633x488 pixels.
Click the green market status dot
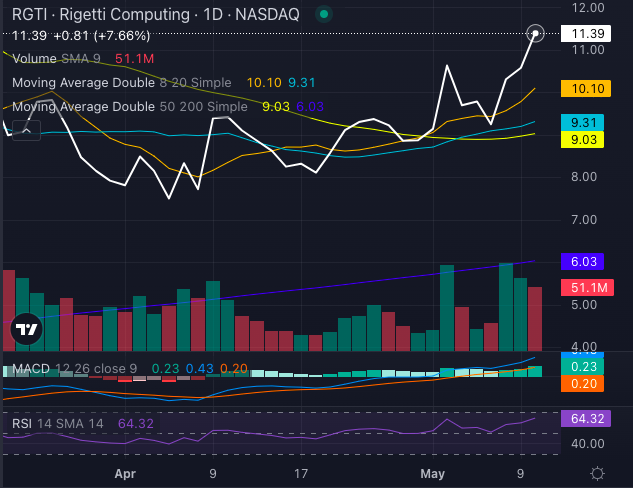(x=323, y=14)
